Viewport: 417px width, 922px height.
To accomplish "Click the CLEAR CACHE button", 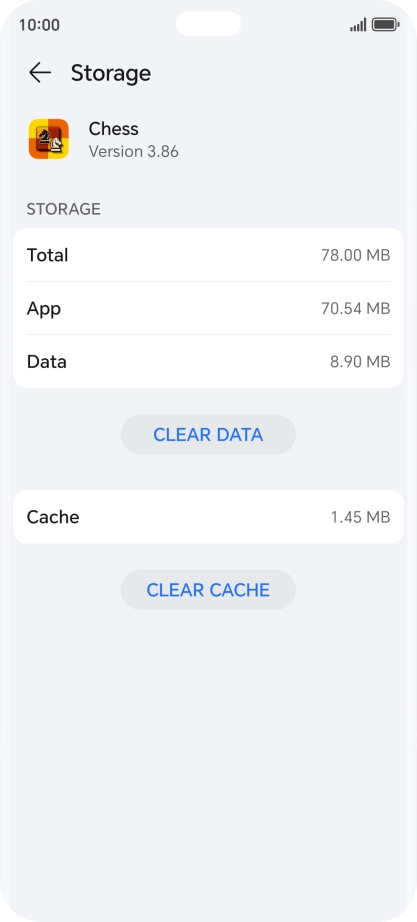I will [208, 590].
